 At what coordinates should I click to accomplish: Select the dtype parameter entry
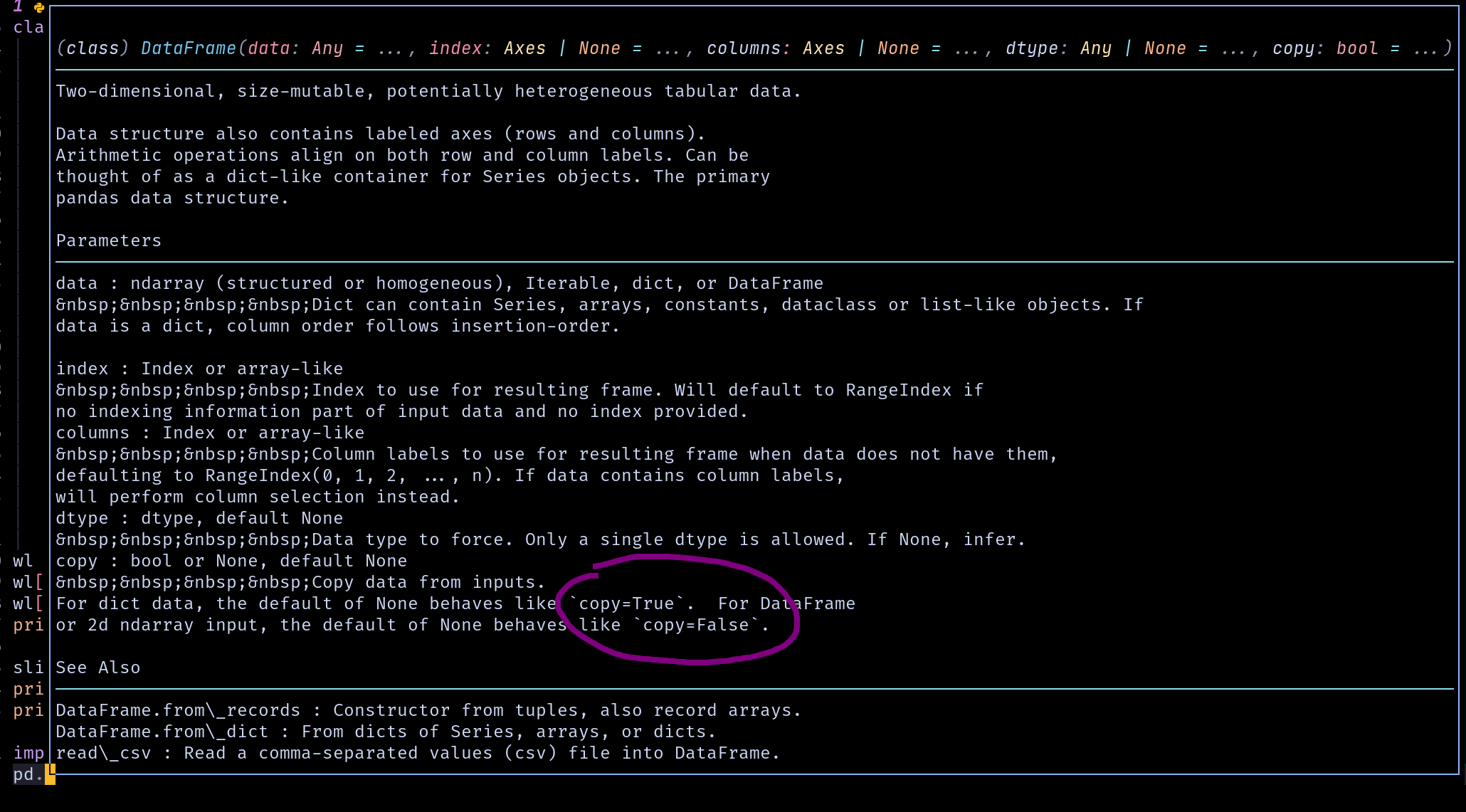click(x=81, y=517)
